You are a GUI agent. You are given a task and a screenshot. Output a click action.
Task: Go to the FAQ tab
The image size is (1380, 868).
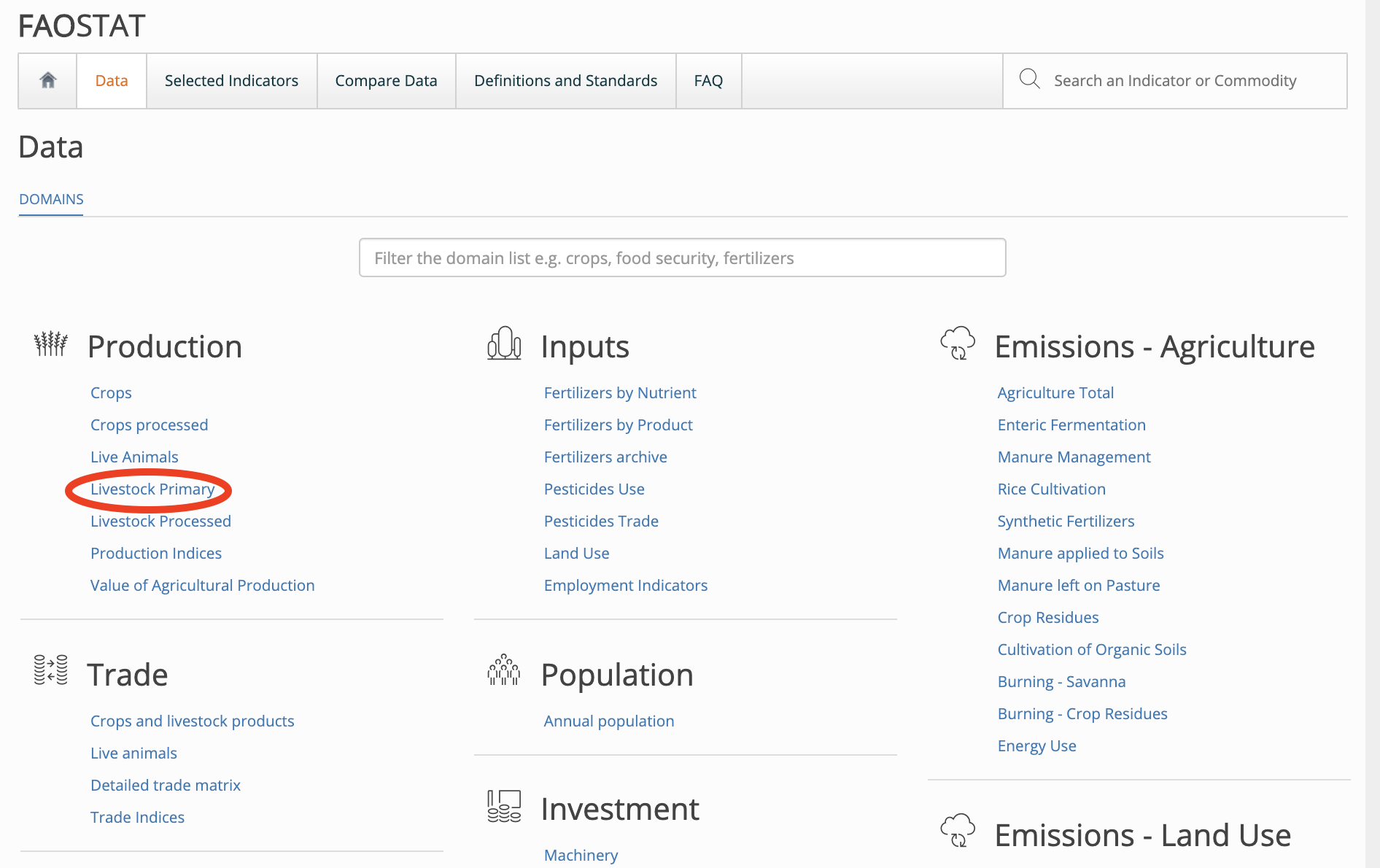tap(708, 81)
